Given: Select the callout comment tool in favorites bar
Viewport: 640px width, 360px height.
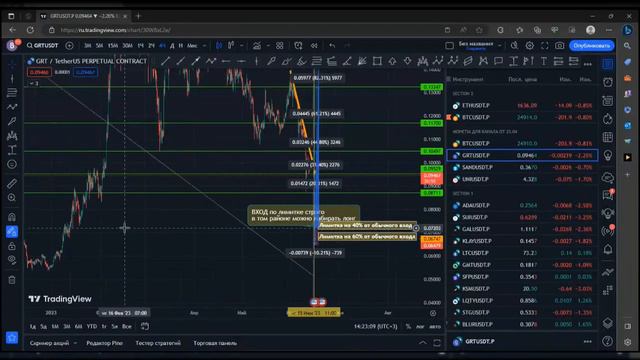Looking at the screenshot, I should tap(498, 61).
